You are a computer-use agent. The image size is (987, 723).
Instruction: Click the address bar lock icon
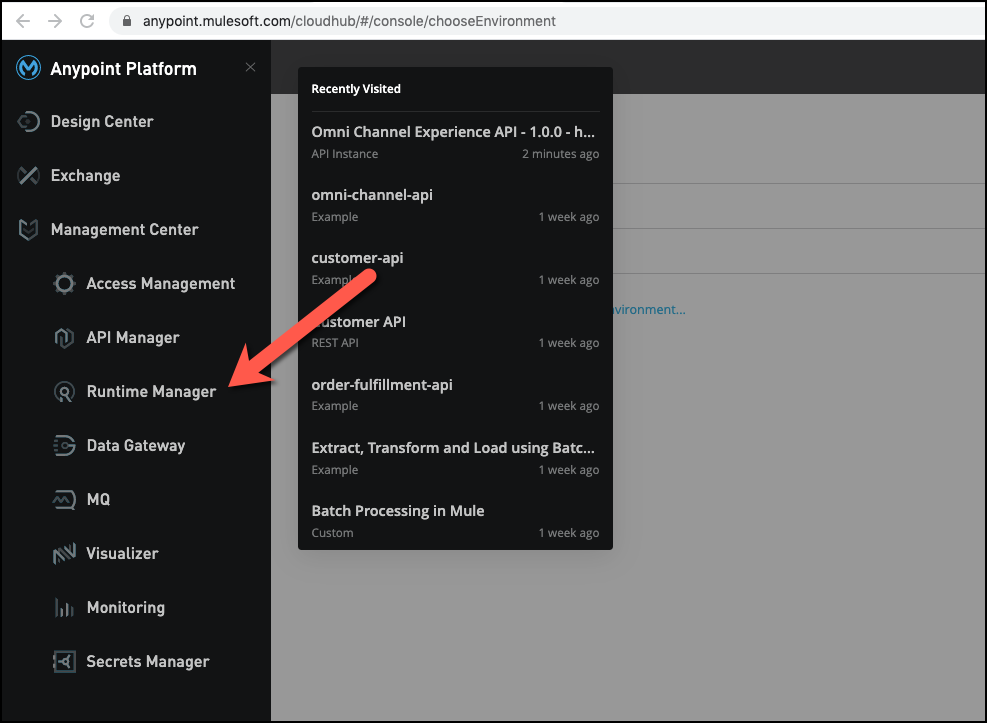pyautogui.click(x=127, y=21)
